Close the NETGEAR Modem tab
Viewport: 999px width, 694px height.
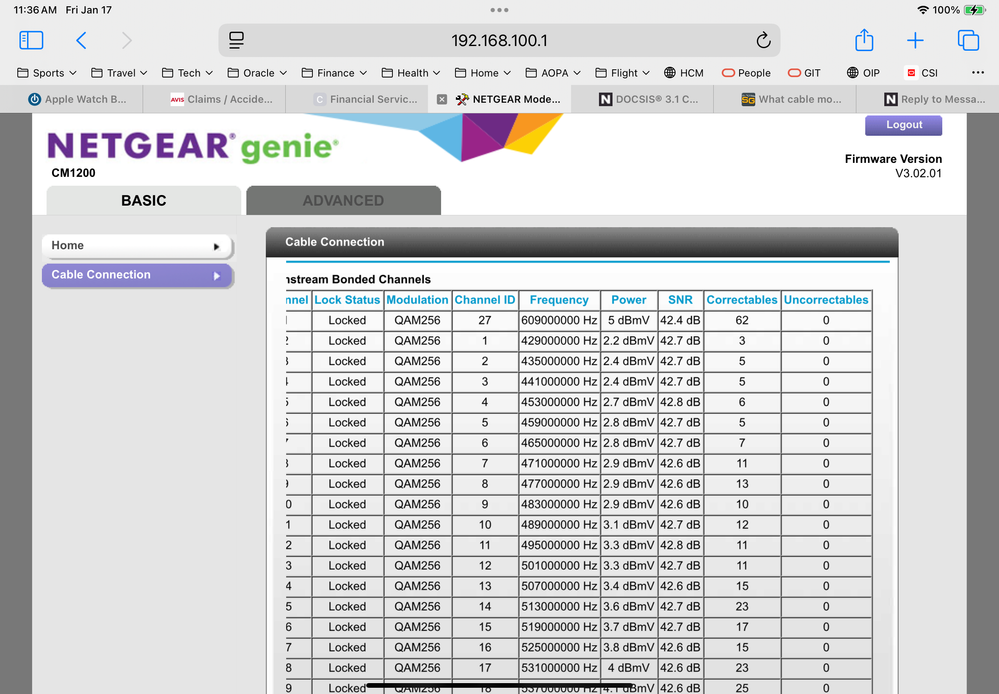pyautogui.click(x=442, y=99)
